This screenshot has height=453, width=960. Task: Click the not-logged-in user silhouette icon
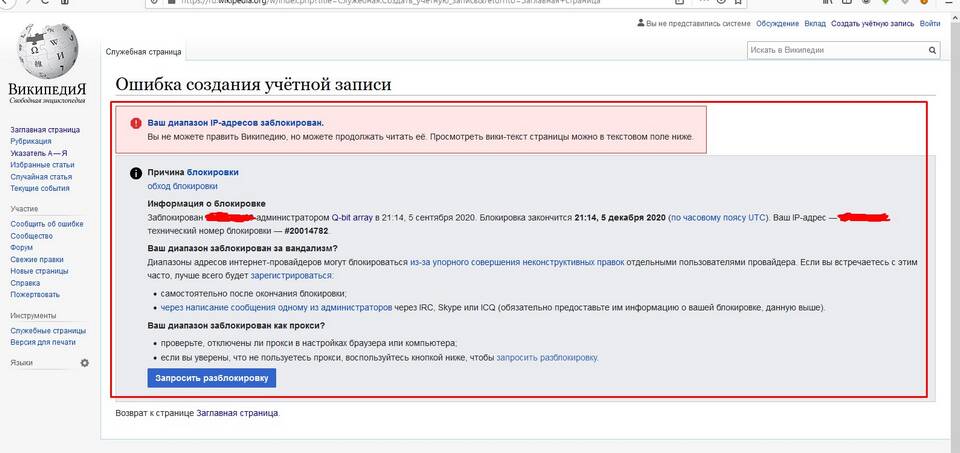[640, 23]
